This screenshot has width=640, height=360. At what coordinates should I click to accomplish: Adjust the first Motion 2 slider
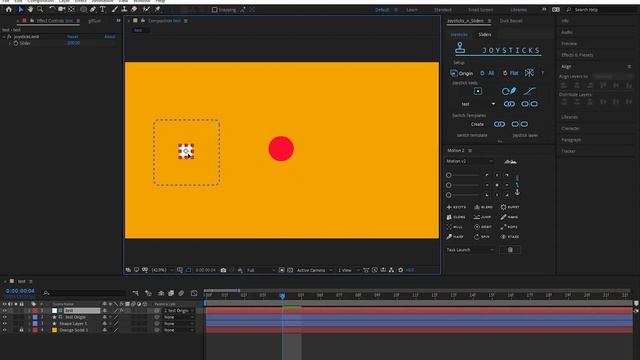[463, 175]
